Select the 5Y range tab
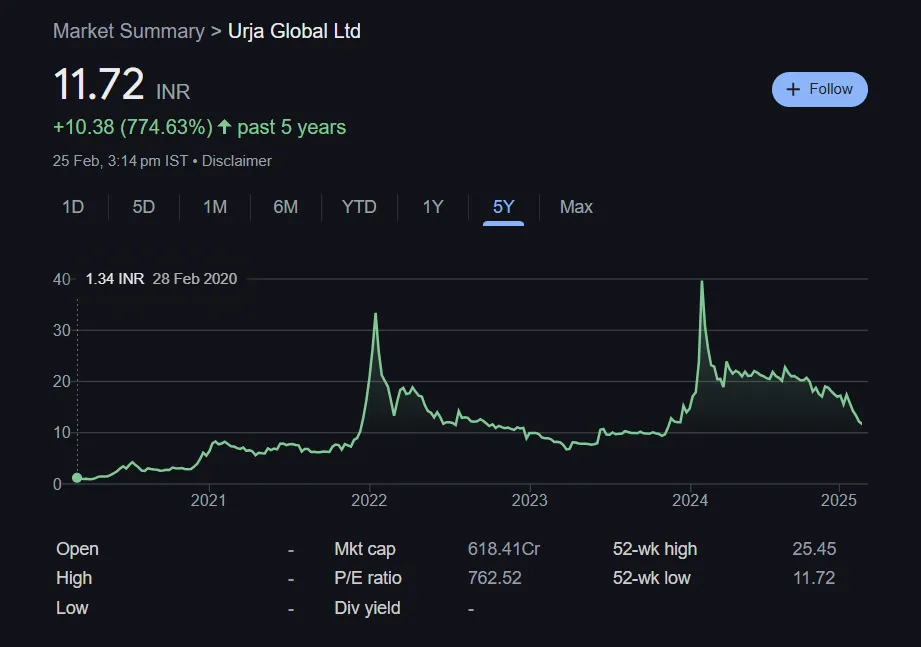Image resolution: width=921 pixels, height=647 pixels. 503,207
